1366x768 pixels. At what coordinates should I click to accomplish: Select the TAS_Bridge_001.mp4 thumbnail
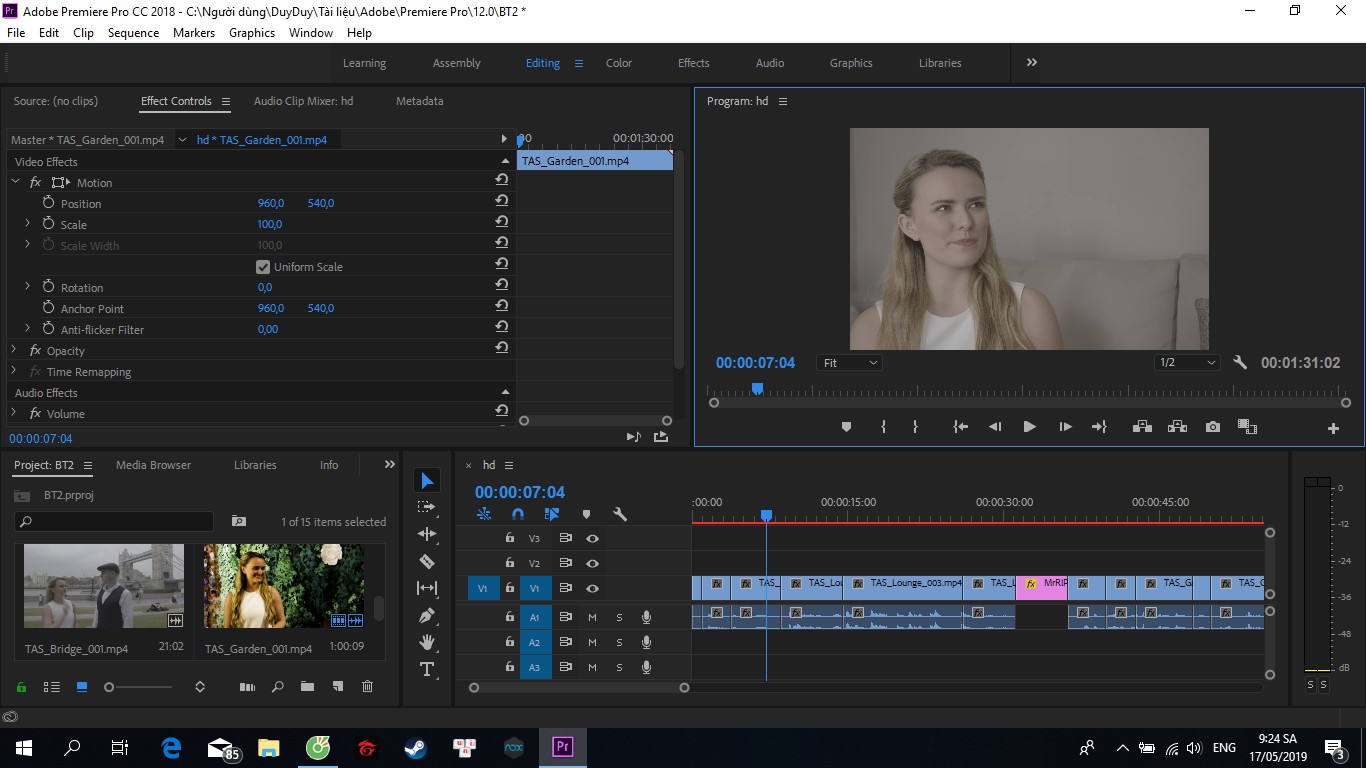point(104,587)
